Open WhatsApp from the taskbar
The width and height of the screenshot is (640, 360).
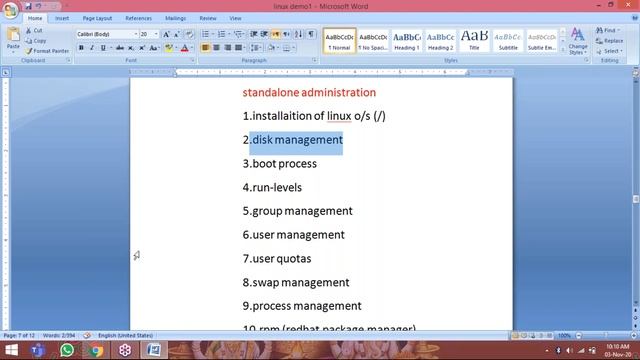(x=67, y=350)
